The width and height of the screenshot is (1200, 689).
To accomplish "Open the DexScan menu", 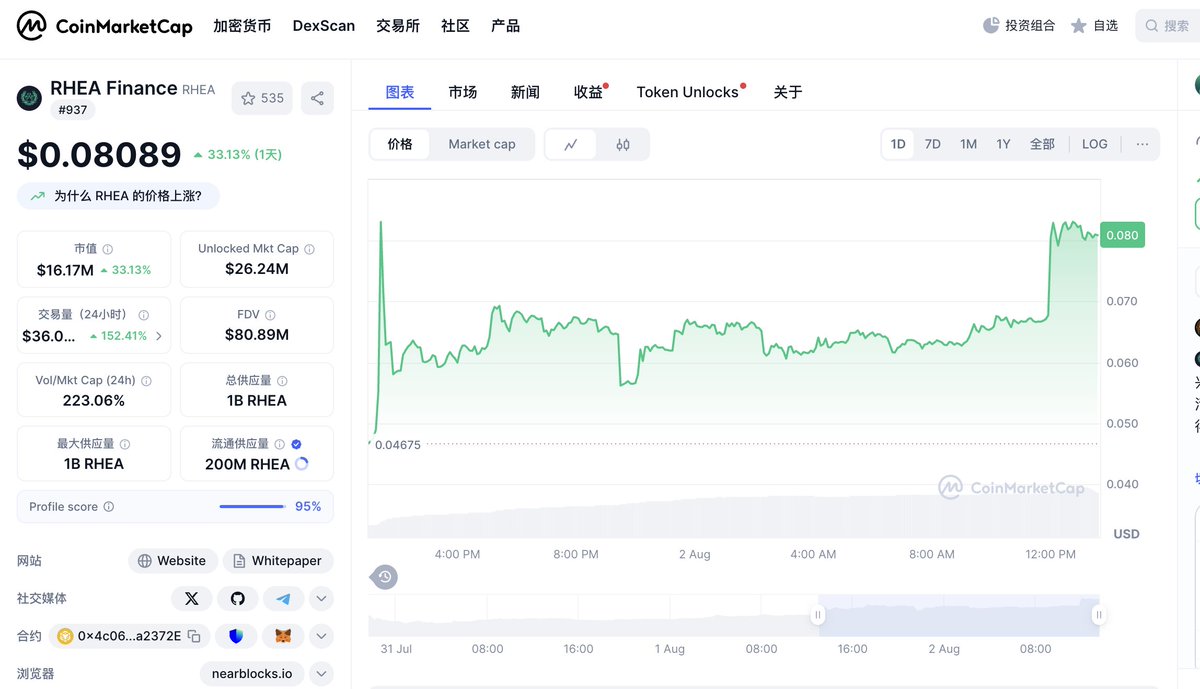I will tap(324, 26).
